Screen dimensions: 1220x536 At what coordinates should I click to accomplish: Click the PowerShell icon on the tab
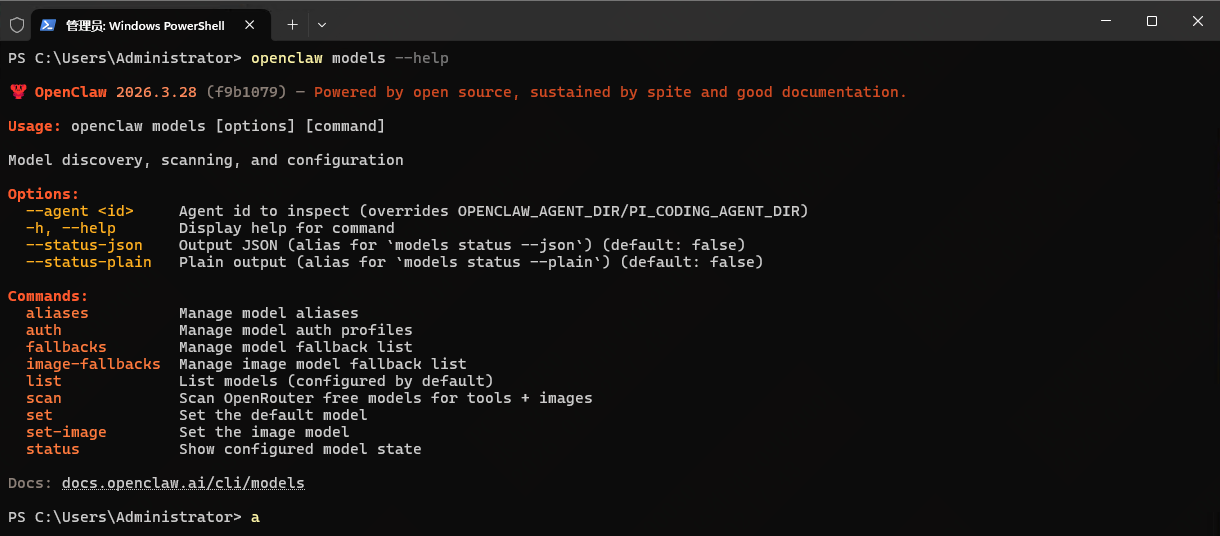[46, 24]
